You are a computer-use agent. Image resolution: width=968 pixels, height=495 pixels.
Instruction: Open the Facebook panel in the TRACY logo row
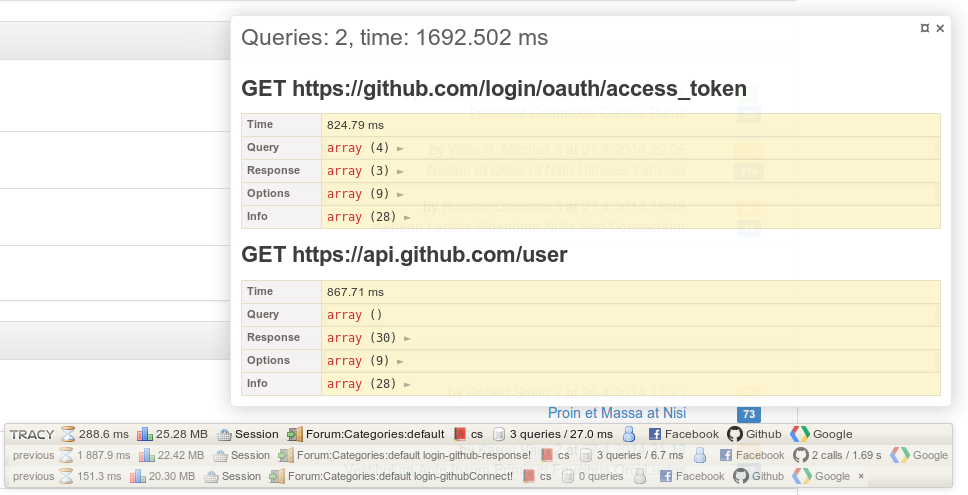point(683,435)
